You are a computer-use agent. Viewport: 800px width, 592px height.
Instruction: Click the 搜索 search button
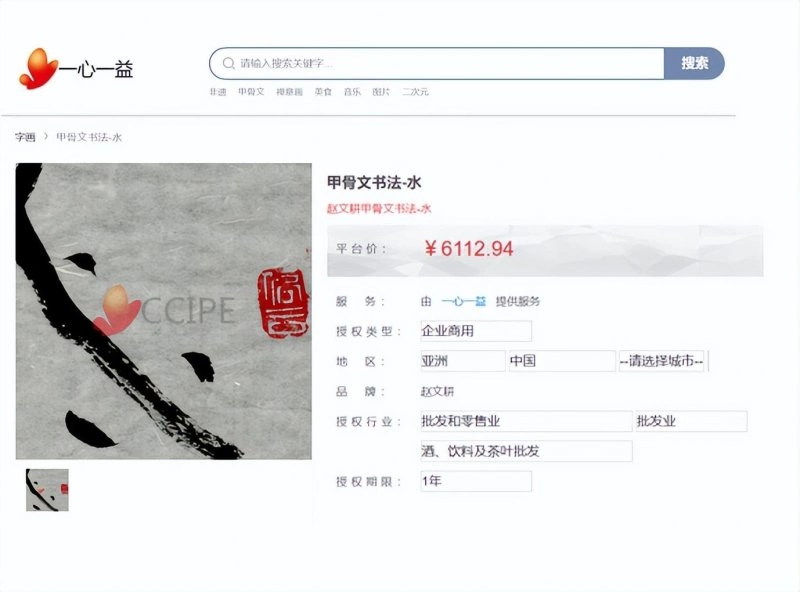[x=694, y=63]
